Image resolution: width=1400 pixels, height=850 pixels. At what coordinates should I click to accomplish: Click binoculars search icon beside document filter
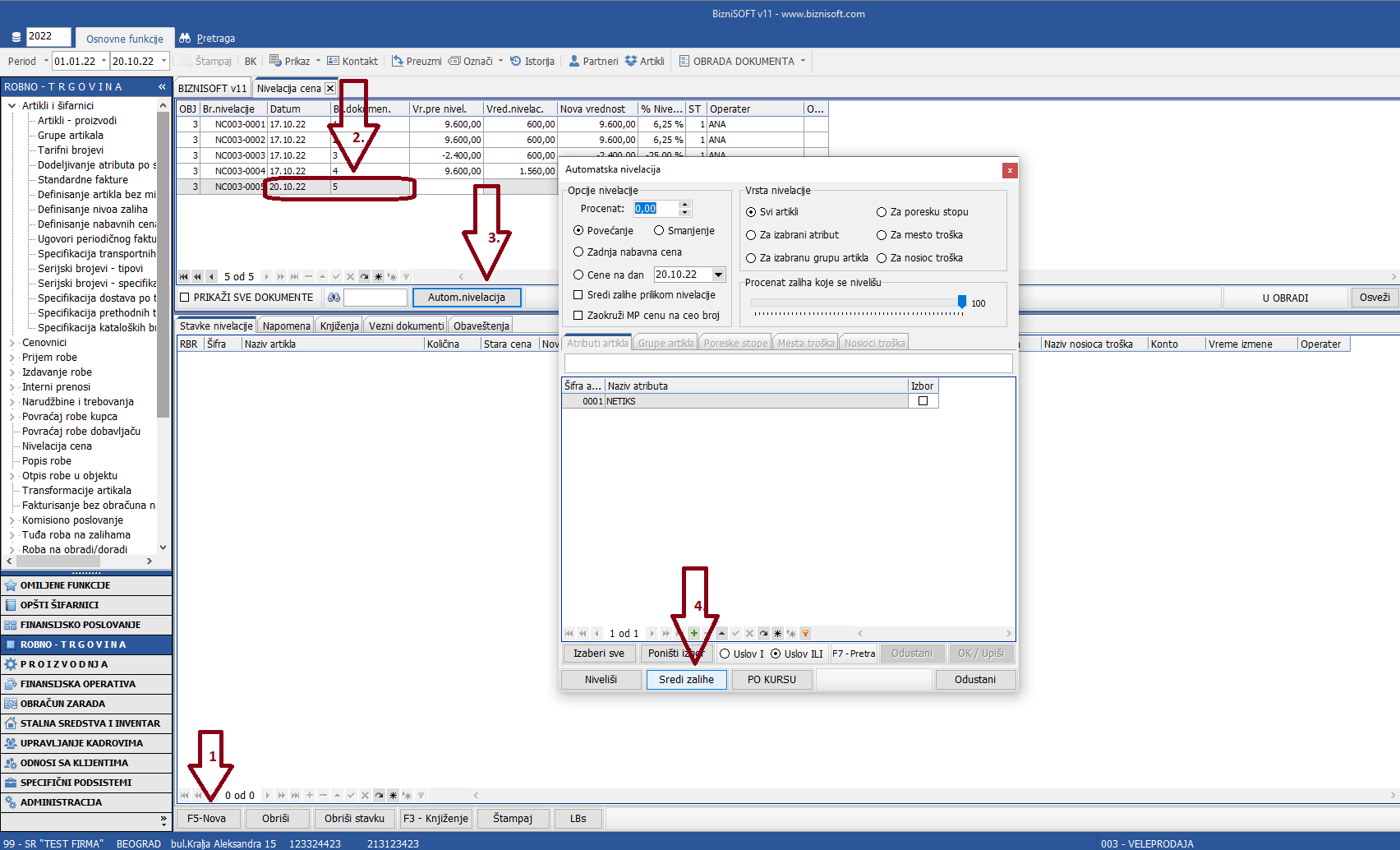click(334, 298)
